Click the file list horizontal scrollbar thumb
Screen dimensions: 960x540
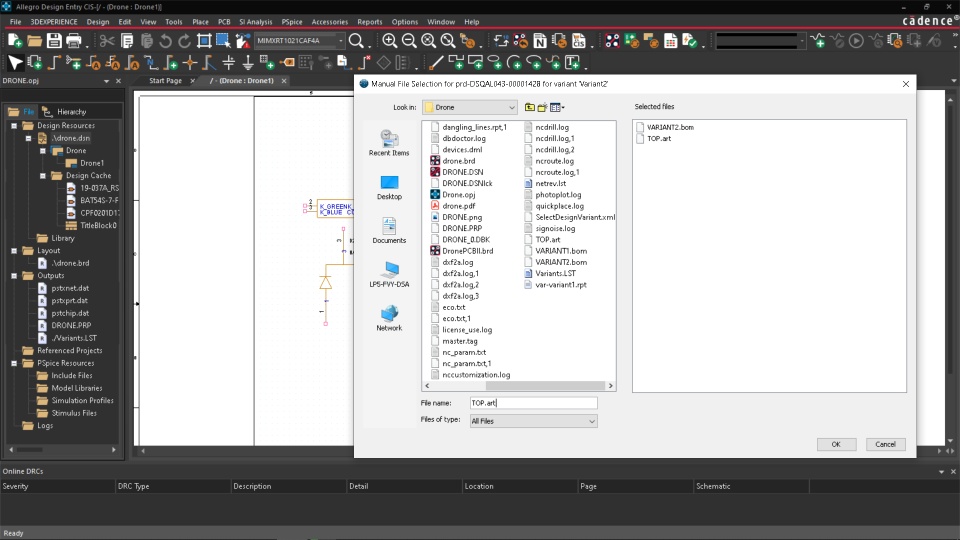545,386
